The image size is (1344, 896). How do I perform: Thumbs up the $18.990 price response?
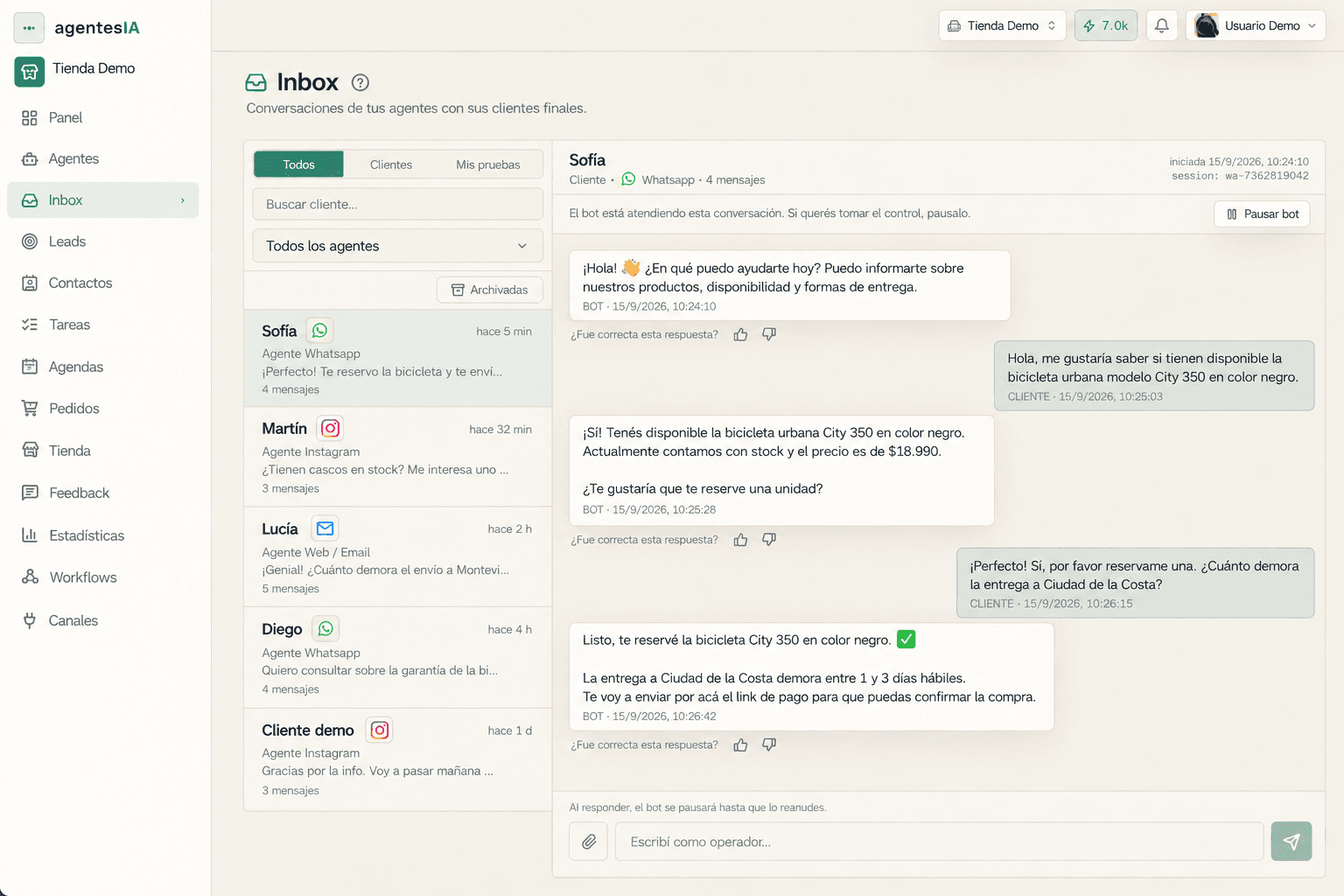[x=741, y=540]
